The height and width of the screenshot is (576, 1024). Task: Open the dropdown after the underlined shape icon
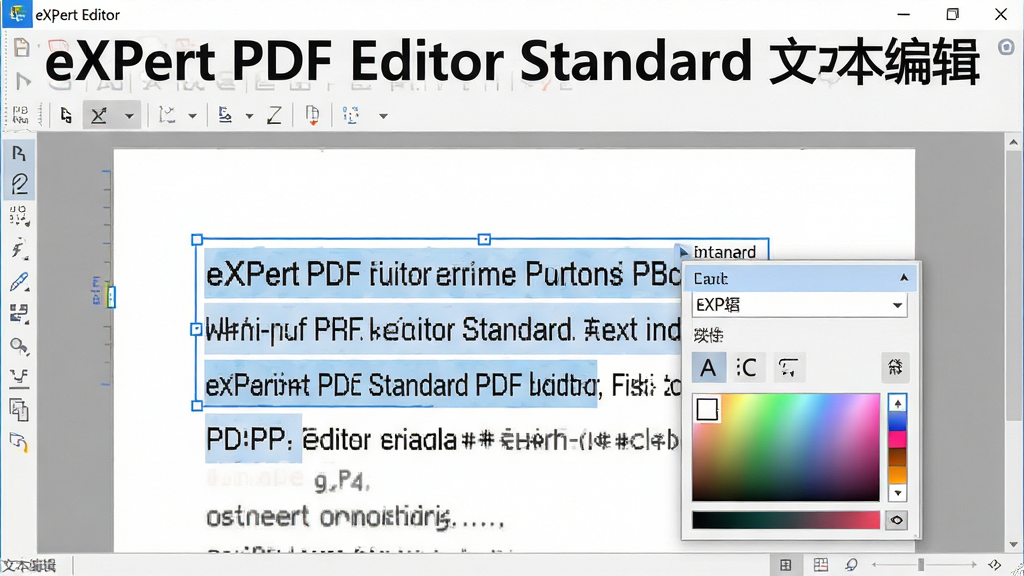(249, 116)
